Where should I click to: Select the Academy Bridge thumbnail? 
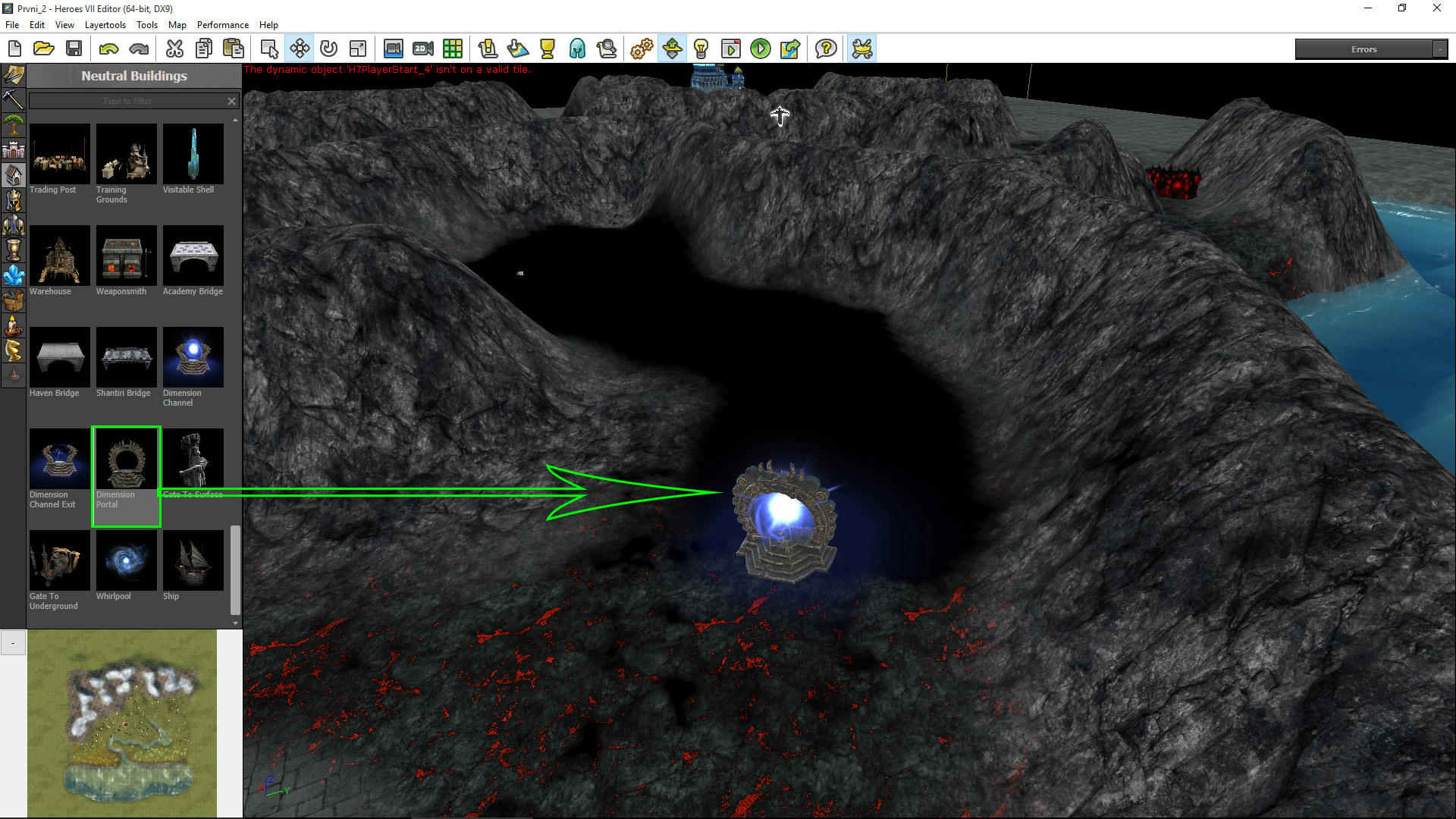(193, 256)
